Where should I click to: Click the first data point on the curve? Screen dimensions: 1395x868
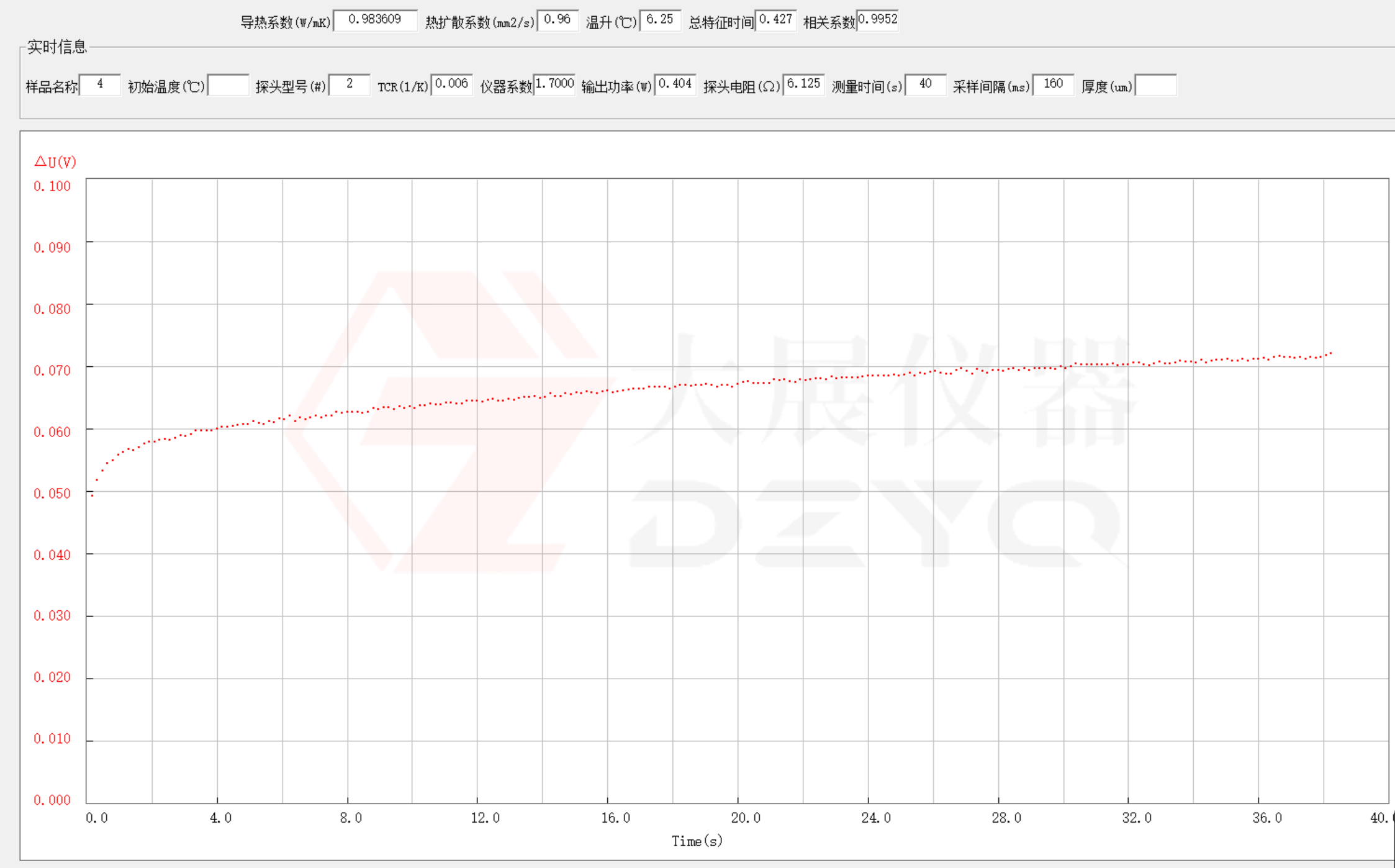(93, 495)
